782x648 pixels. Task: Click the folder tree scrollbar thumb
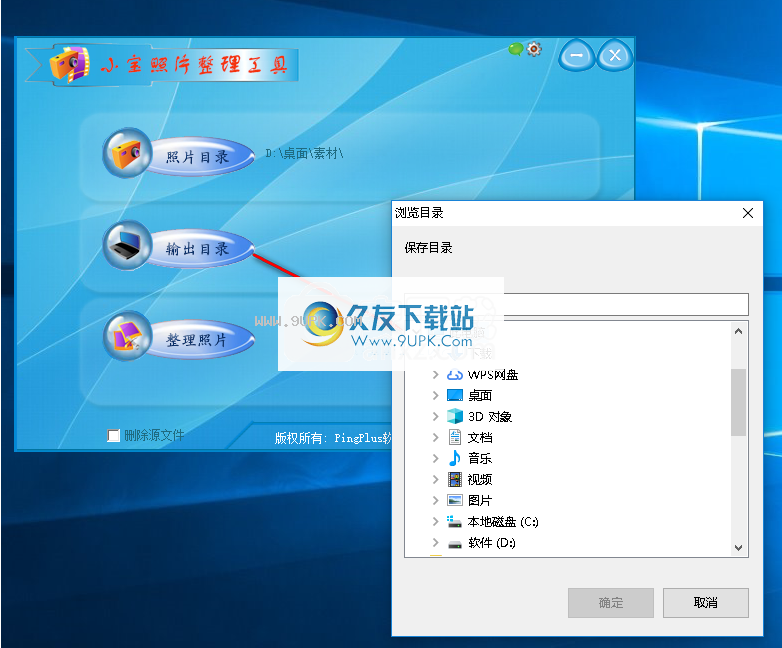tap(739, 402)
